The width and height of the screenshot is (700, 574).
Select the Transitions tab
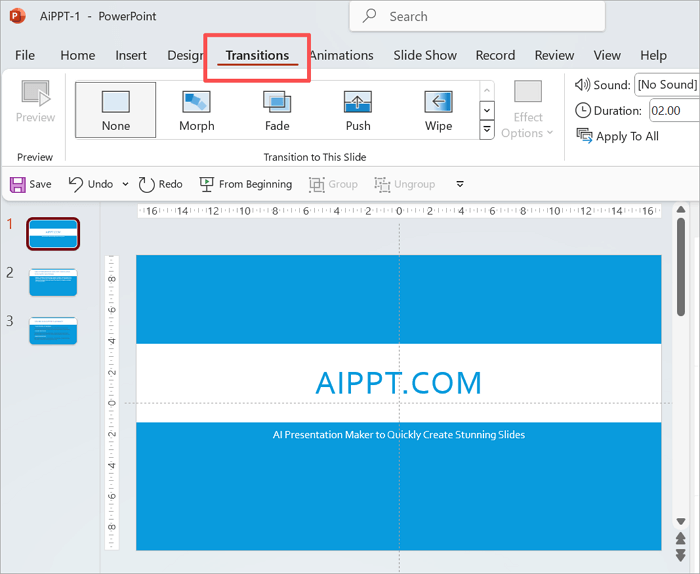[257, 55]
